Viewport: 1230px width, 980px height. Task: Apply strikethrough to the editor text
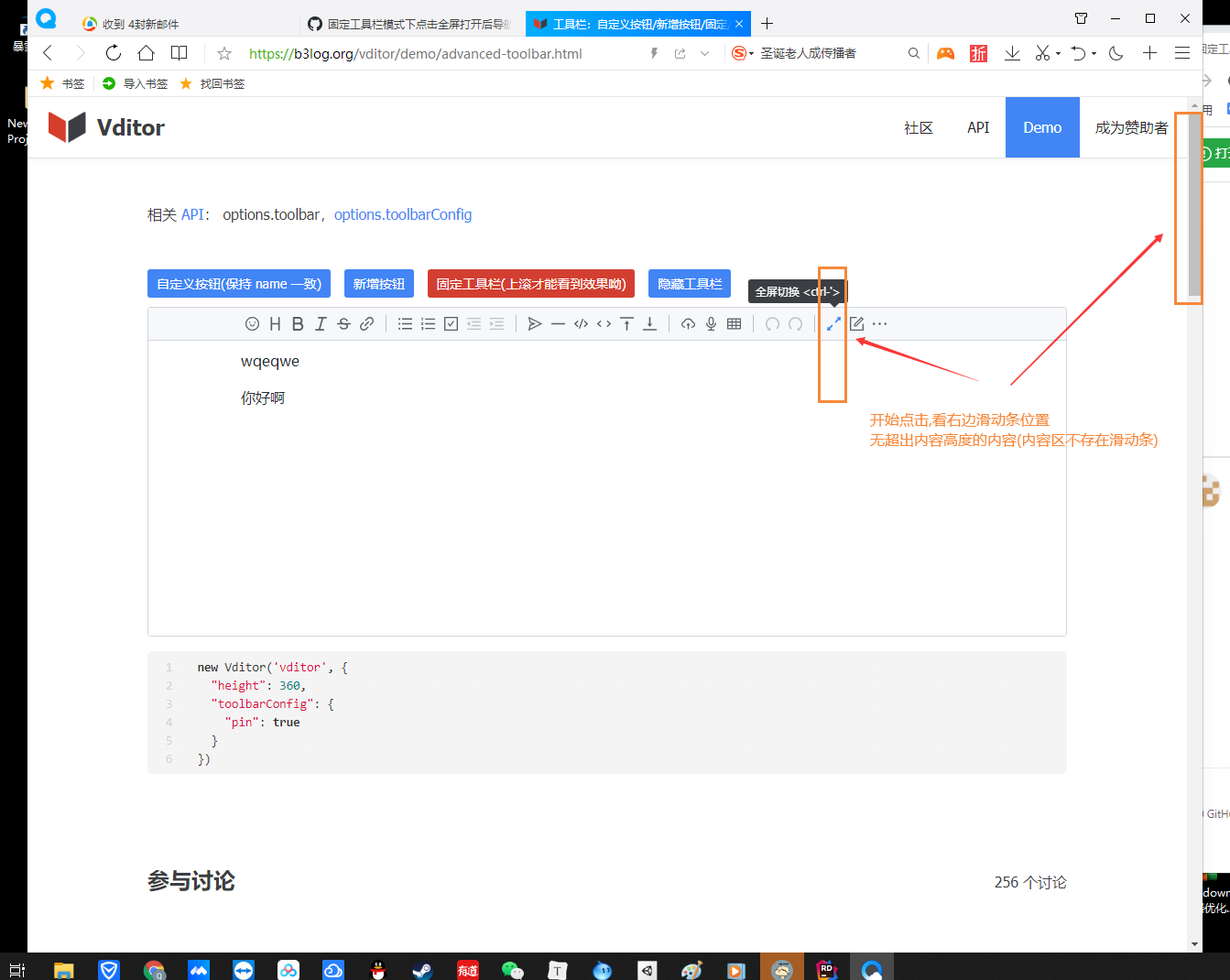[343, 323]
